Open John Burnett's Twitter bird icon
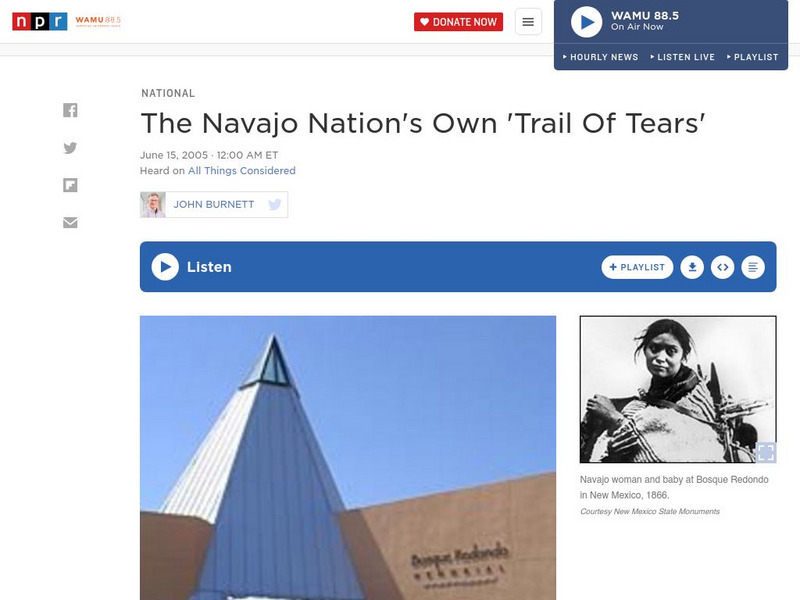The image size is (800, 600). (x=274, y=205)
